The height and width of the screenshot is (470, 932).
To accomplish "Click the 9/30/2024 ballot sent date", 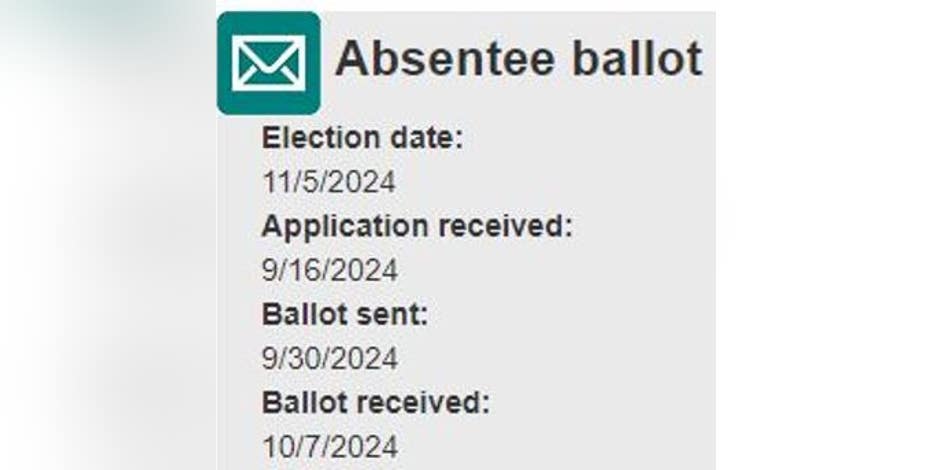I will point(329,358).
